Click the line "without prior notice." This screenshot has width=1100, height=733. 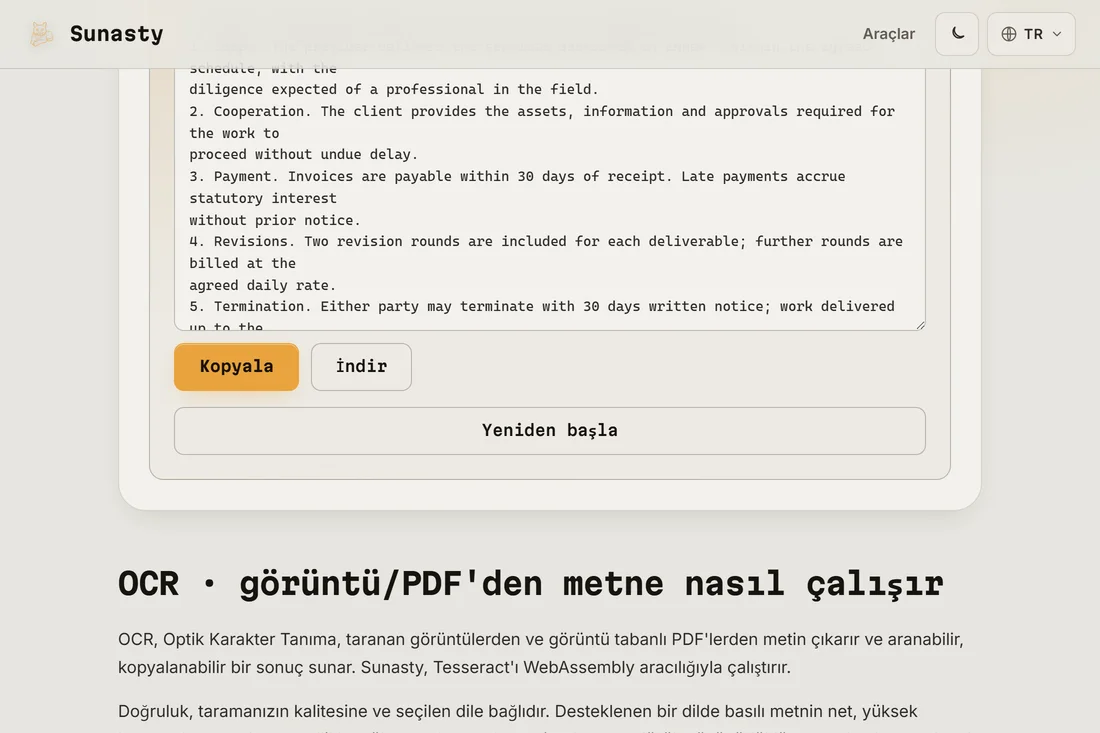tap(274, 220)
